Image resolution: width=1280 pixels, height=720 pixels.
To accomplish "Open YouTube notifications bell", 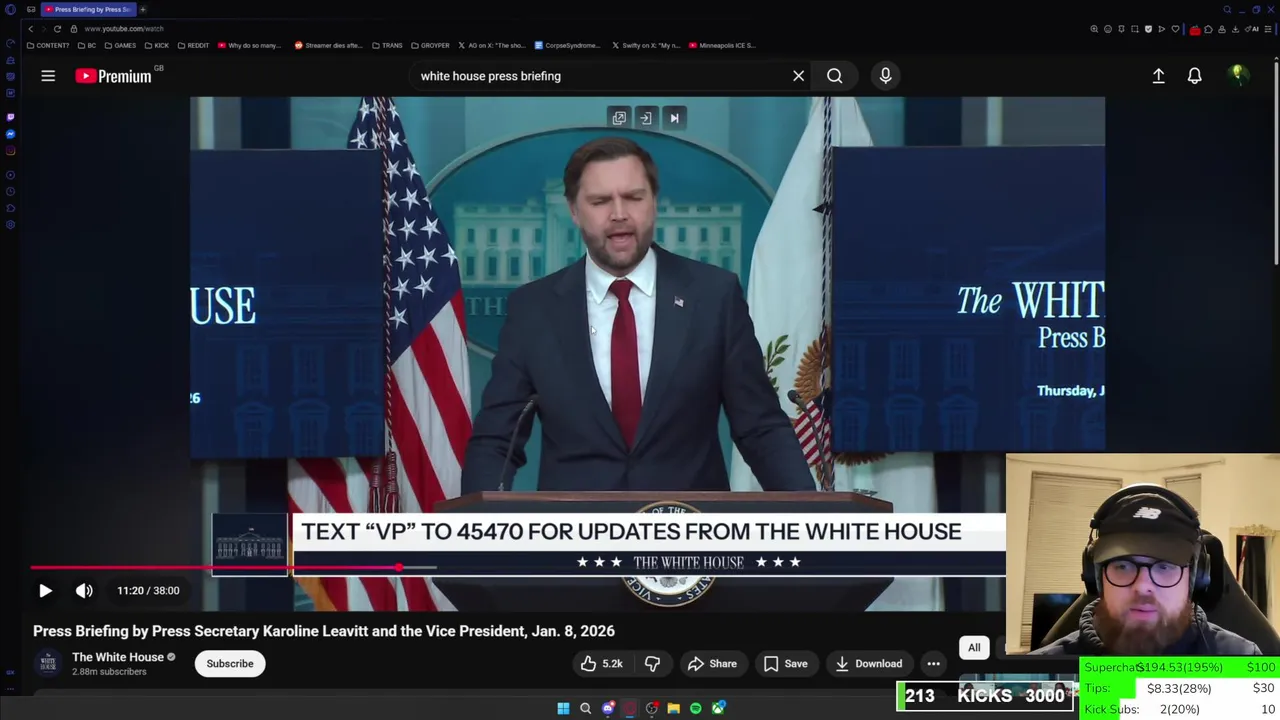I will click(1194, 76).
